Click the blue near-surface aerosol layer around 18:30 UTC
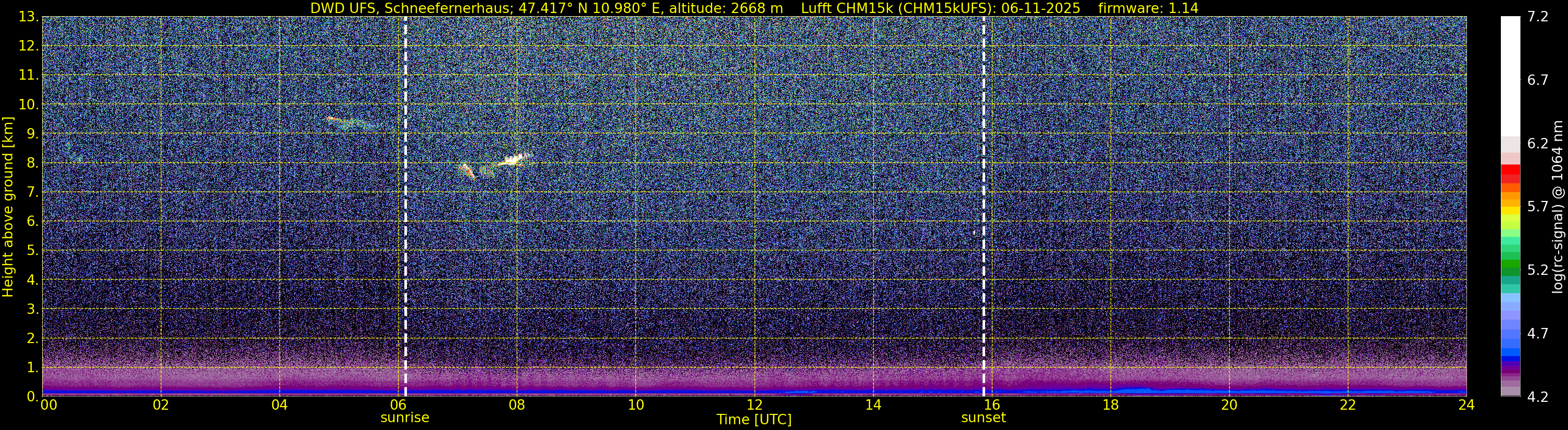Viewport: 1568px width, 430px height. pyautogui.click(x=1135, y=390)
